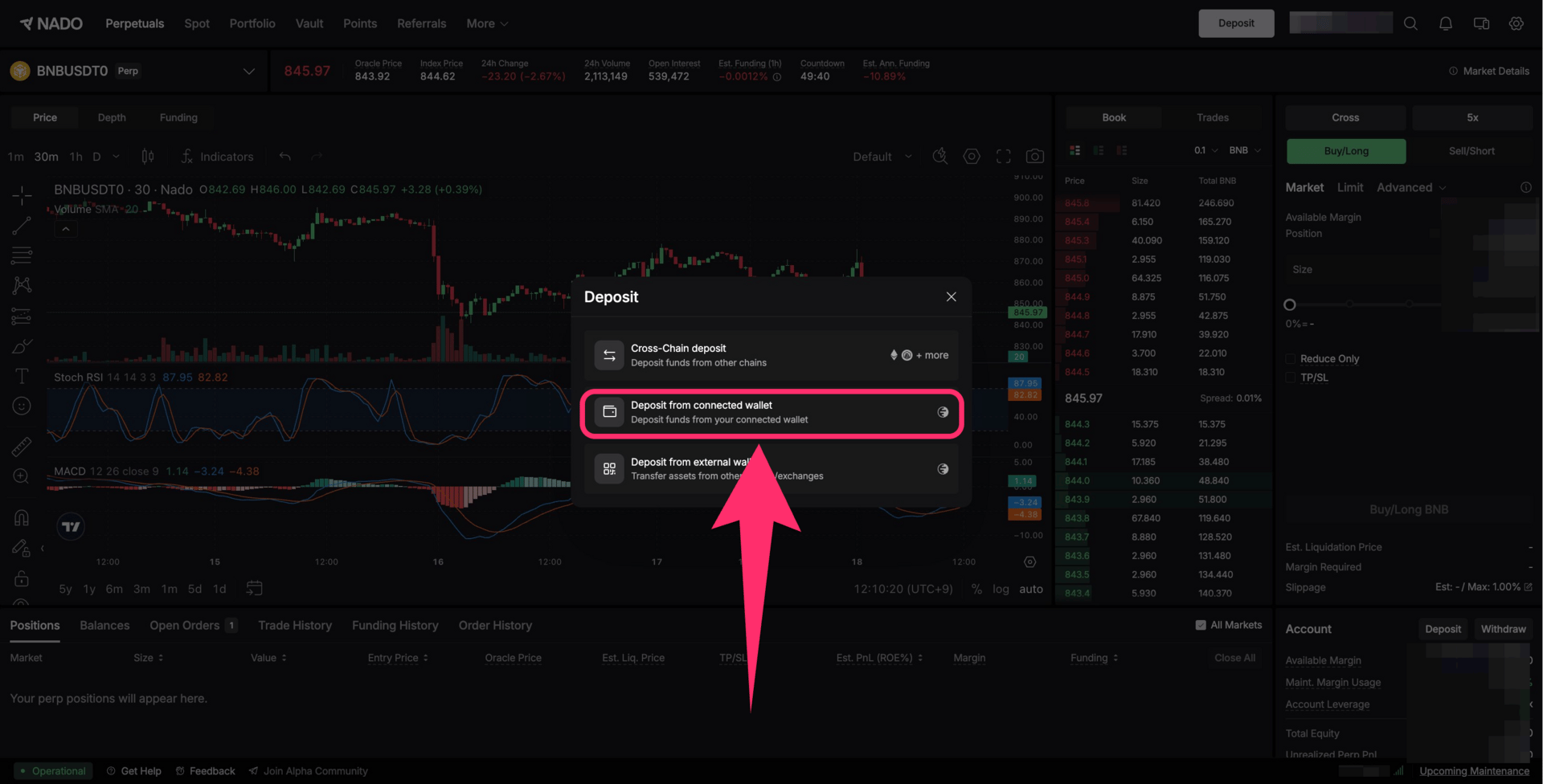Adjust the order size percentage slider
Viewport: 1543px width, 784px height.
[1290, 304]
